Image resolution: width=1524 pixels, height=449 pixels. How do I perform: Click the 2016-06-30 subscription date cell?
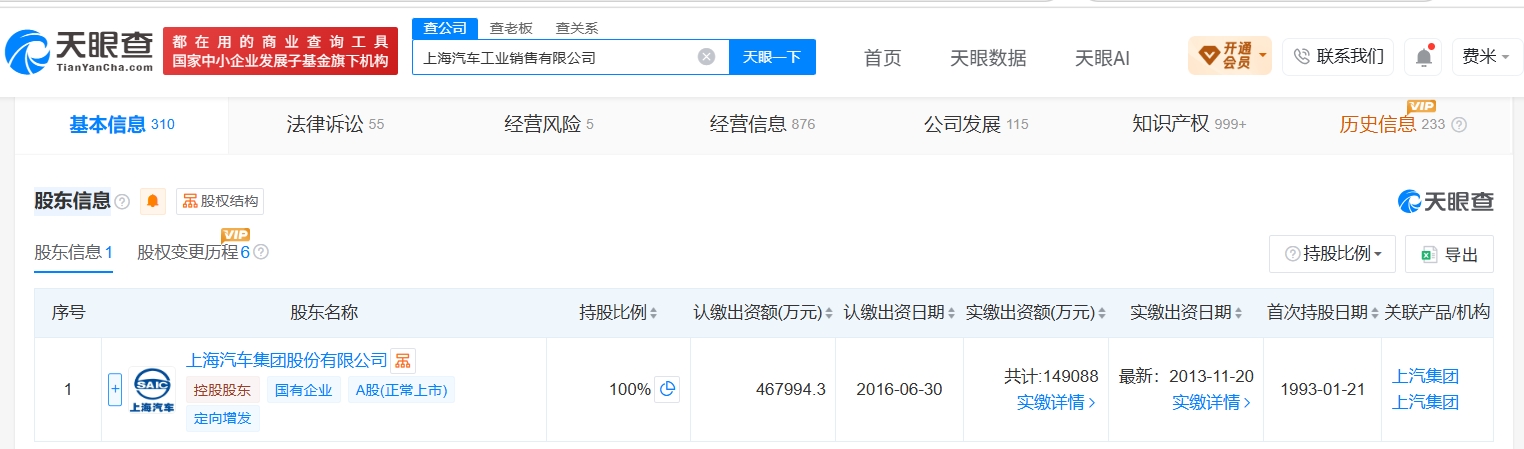coord(899,389)
